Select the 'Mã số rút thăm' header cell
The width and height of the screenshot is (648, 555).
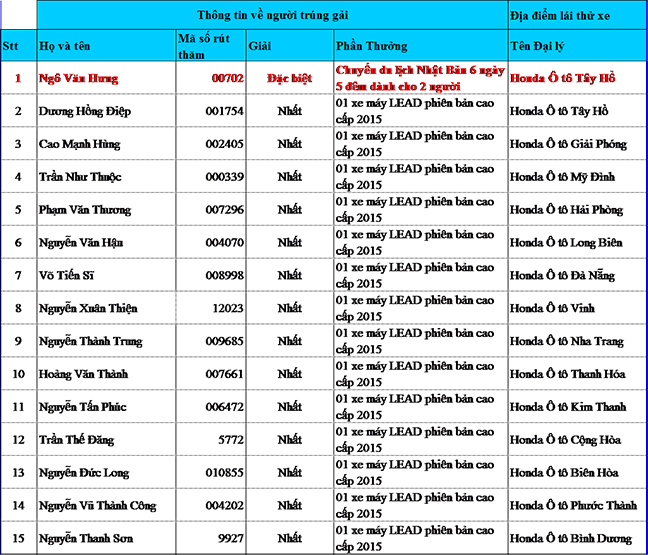[x=211, y=45]
